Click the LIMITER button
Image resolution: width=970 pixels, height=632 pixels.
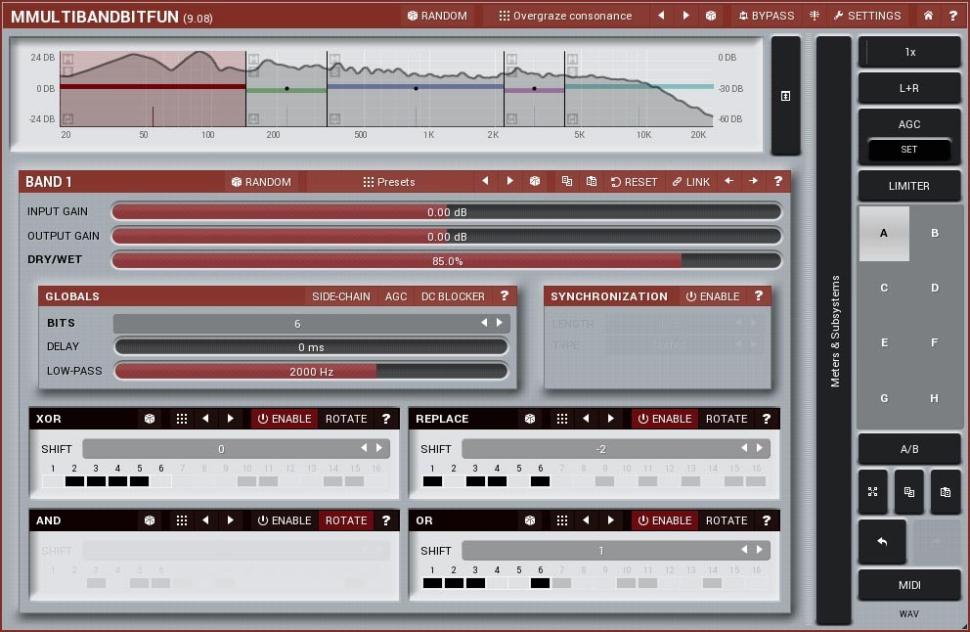[x=908, y=186]
